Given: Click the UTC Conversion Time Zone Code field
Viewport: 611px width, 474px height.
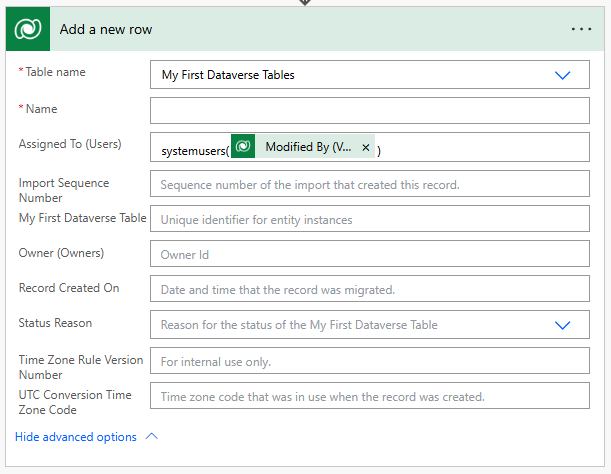Looking at the screenshot, I should (x=369, y=396).
